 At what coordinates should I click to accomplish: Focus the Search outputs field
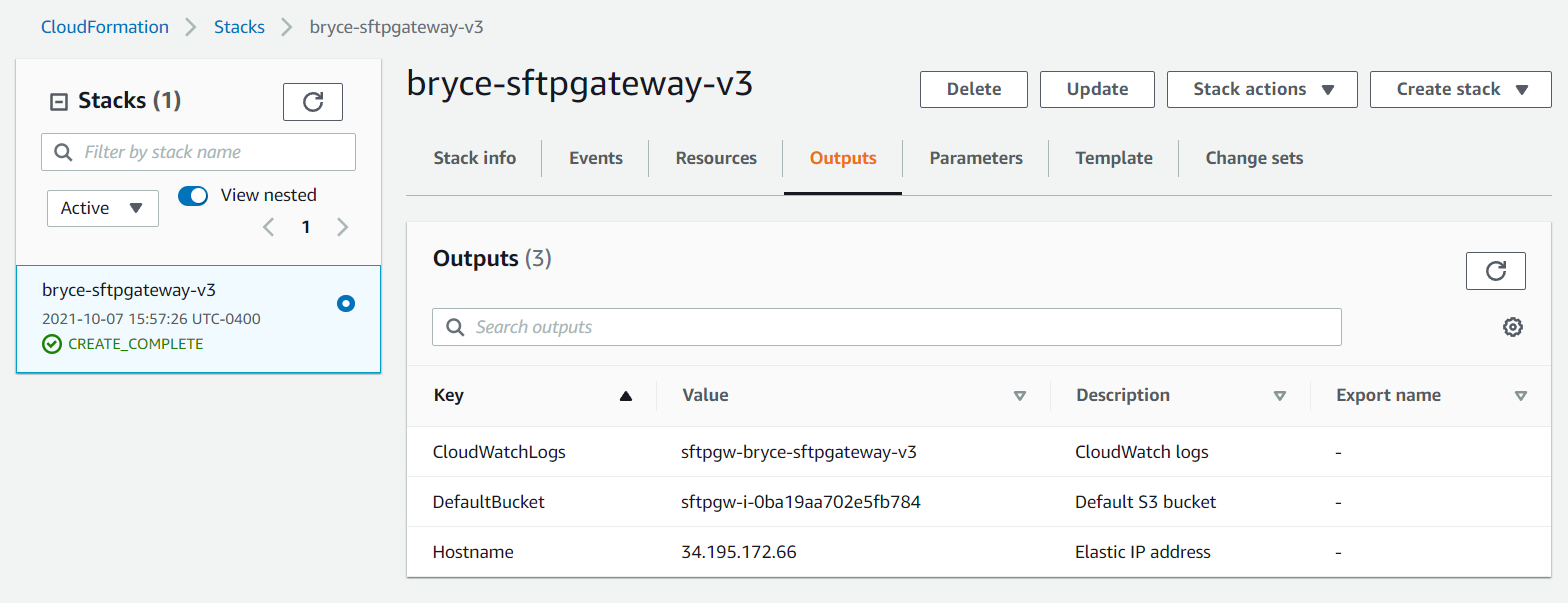pos(887,327)
